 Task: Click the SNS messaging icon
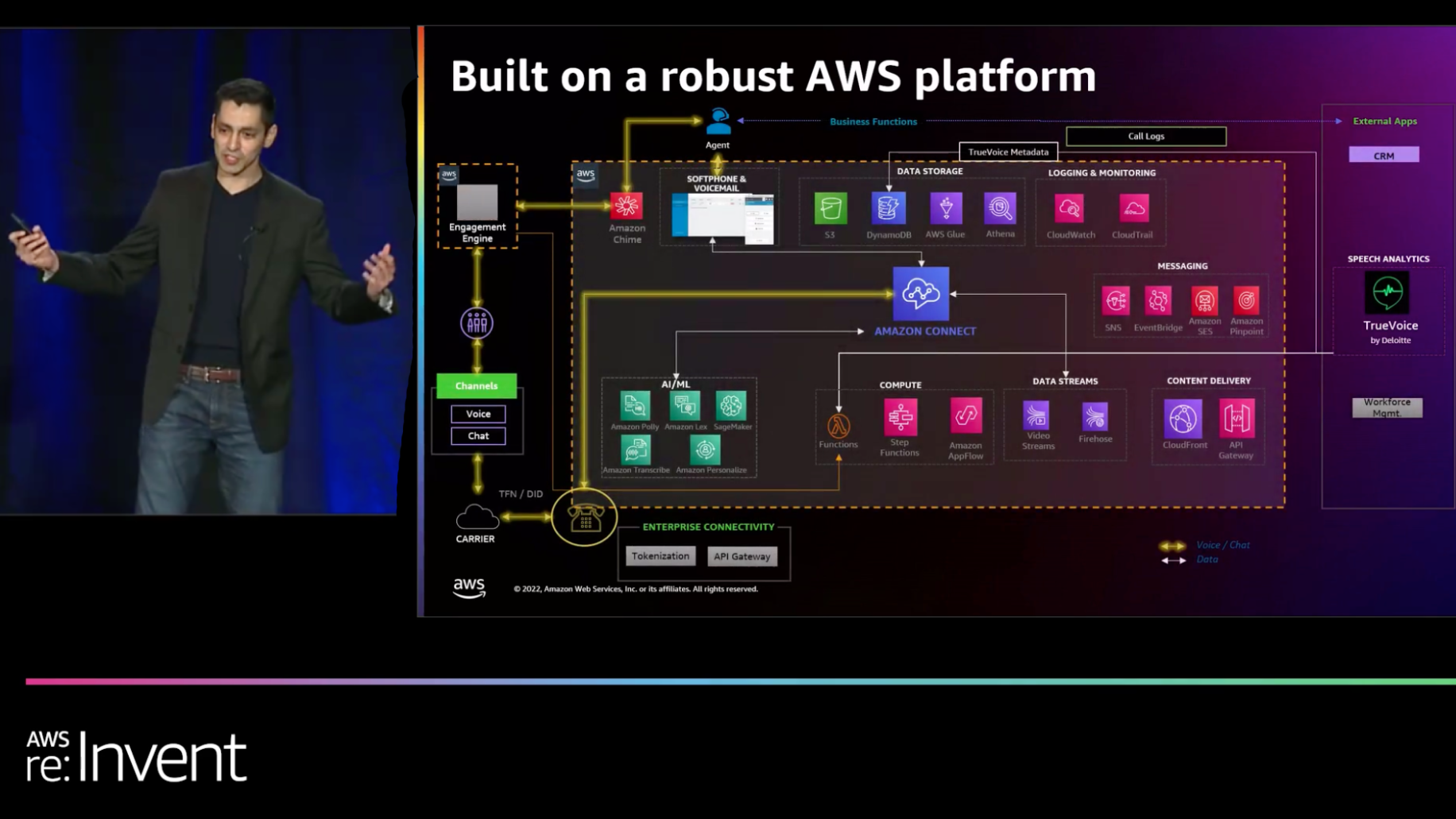tap(1116, 301)
